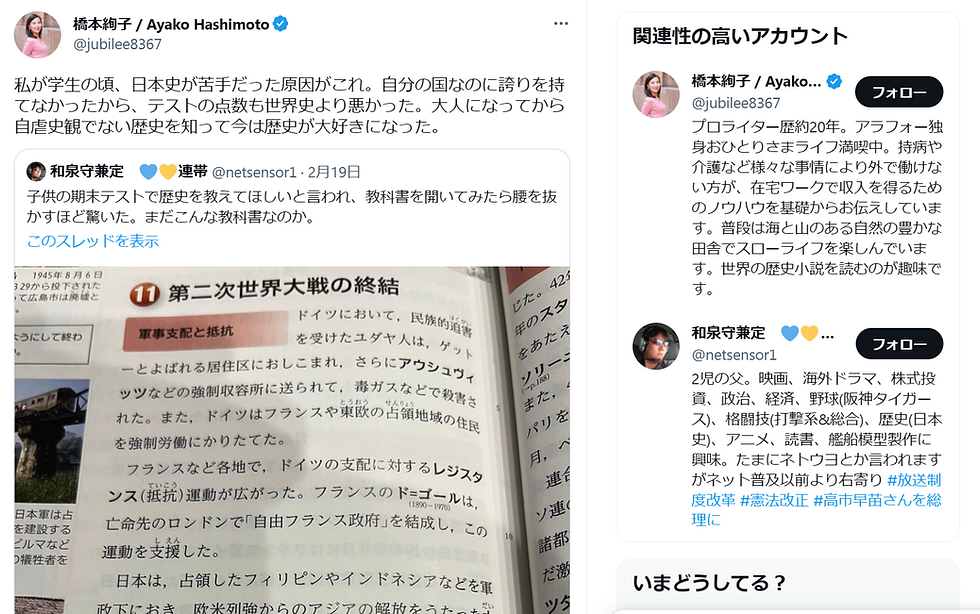Screen dimensions: 980x614
Task: Click 和泉守兼定's small avatar in quoted tweet
Action: pos(36,171)
